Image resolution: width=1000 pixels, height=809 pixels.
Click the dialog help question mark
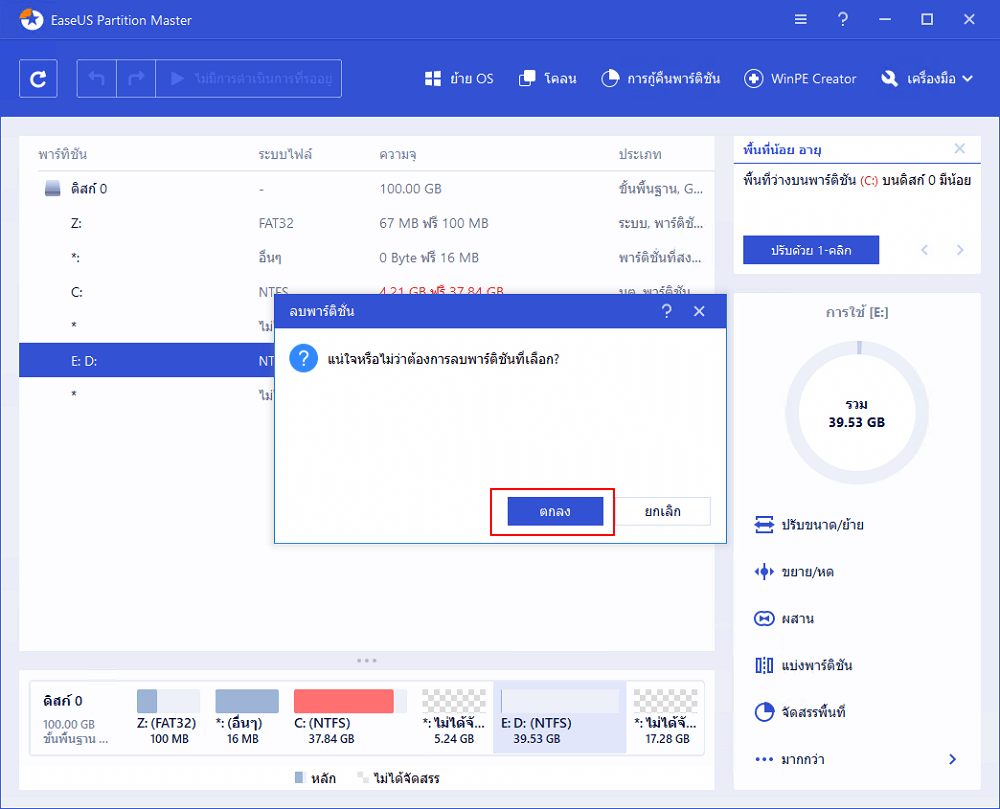[x=666, y=311]
